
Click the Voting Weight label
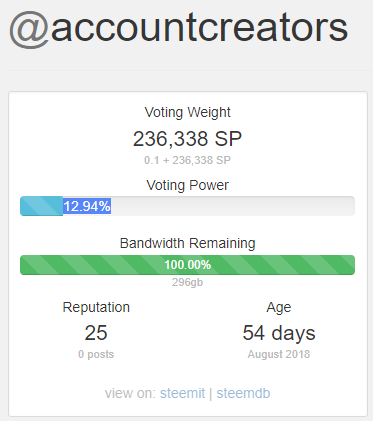(x=187, y=112)
